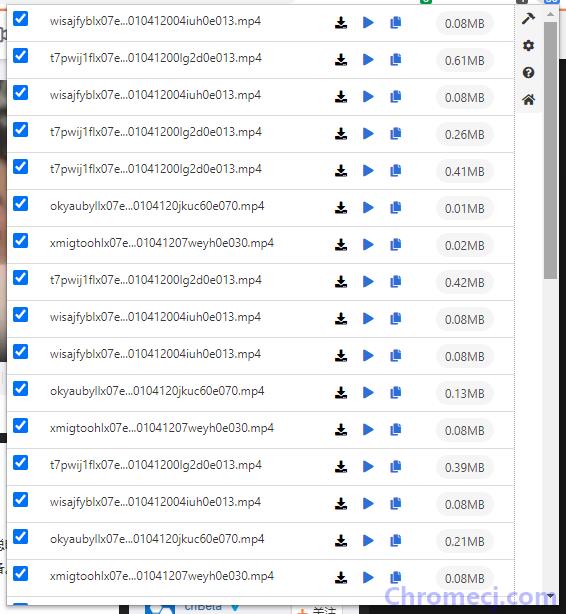
Task: Copy link of the 0.21MB okyaubyllx07e file
Action: tap(396, 541)
